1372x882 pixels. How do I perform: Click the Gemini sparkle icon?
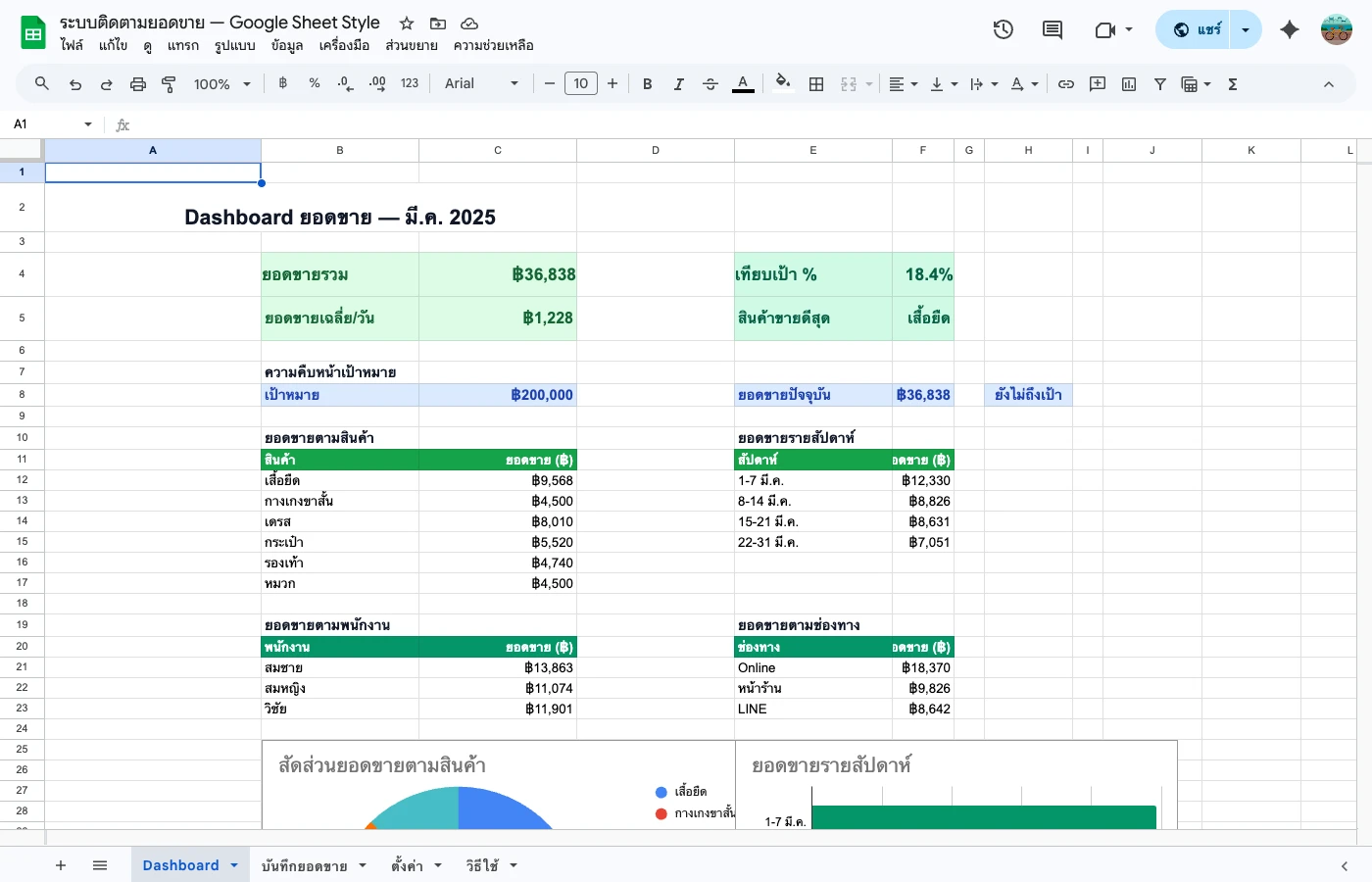click(1290, 29)
